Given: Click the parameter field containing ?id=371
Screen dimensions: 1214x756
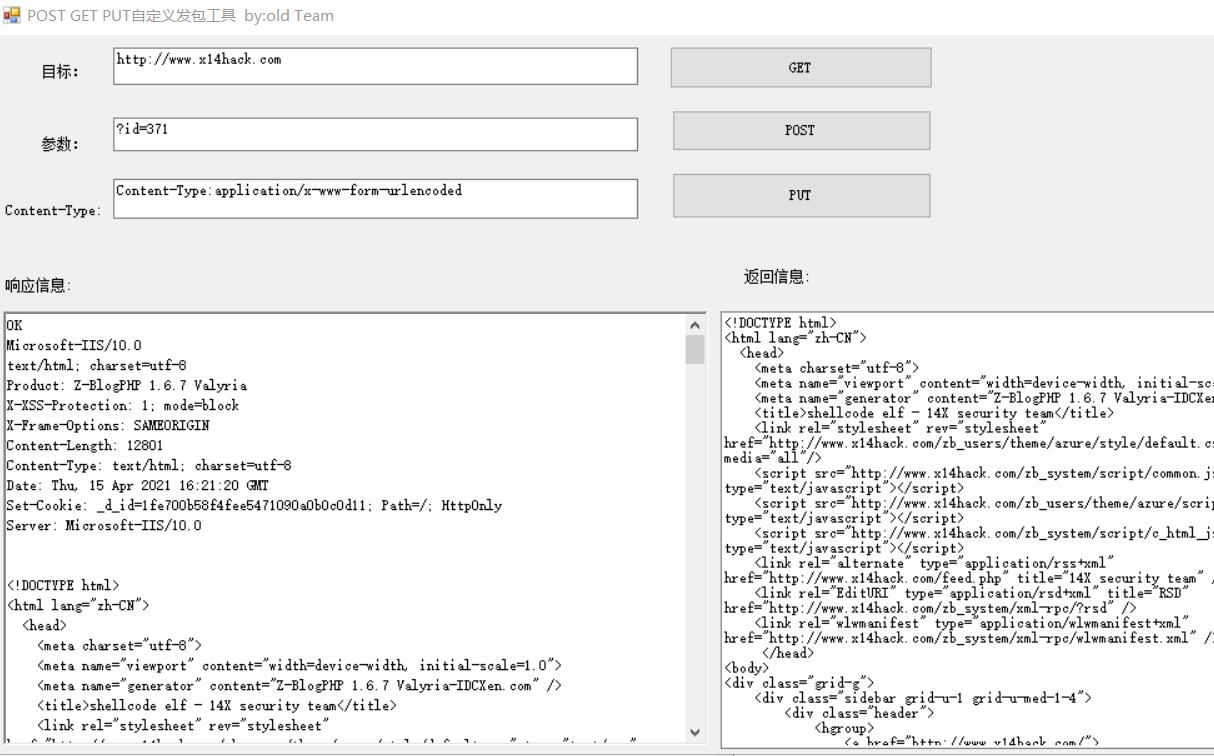Looking at the screenshot, I should point(375,134).
